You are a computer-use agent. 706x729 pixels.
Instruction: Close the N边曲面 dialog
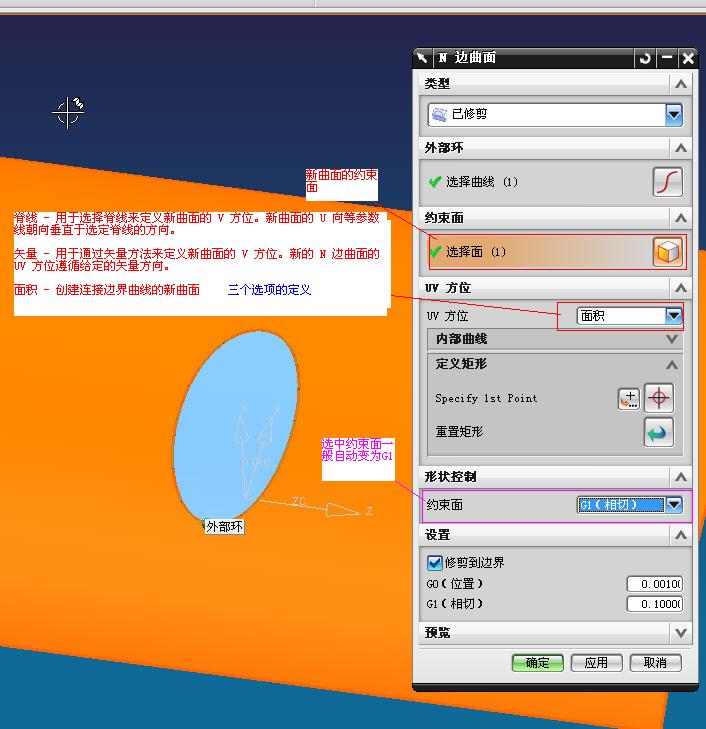688,59
